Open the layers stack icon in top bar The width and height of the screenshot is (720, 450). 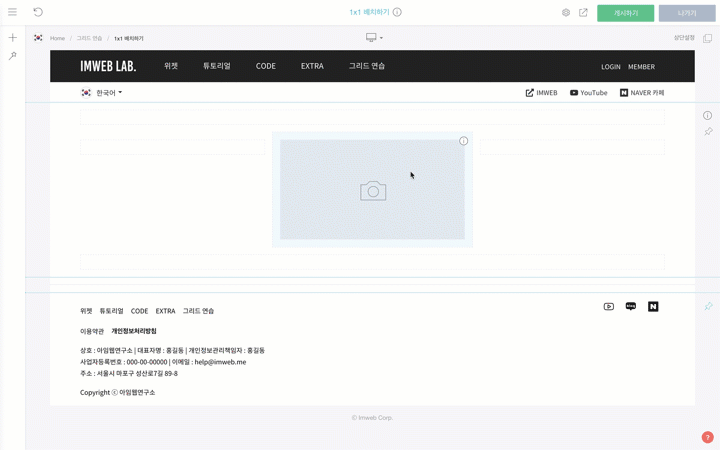pos(566,13)
